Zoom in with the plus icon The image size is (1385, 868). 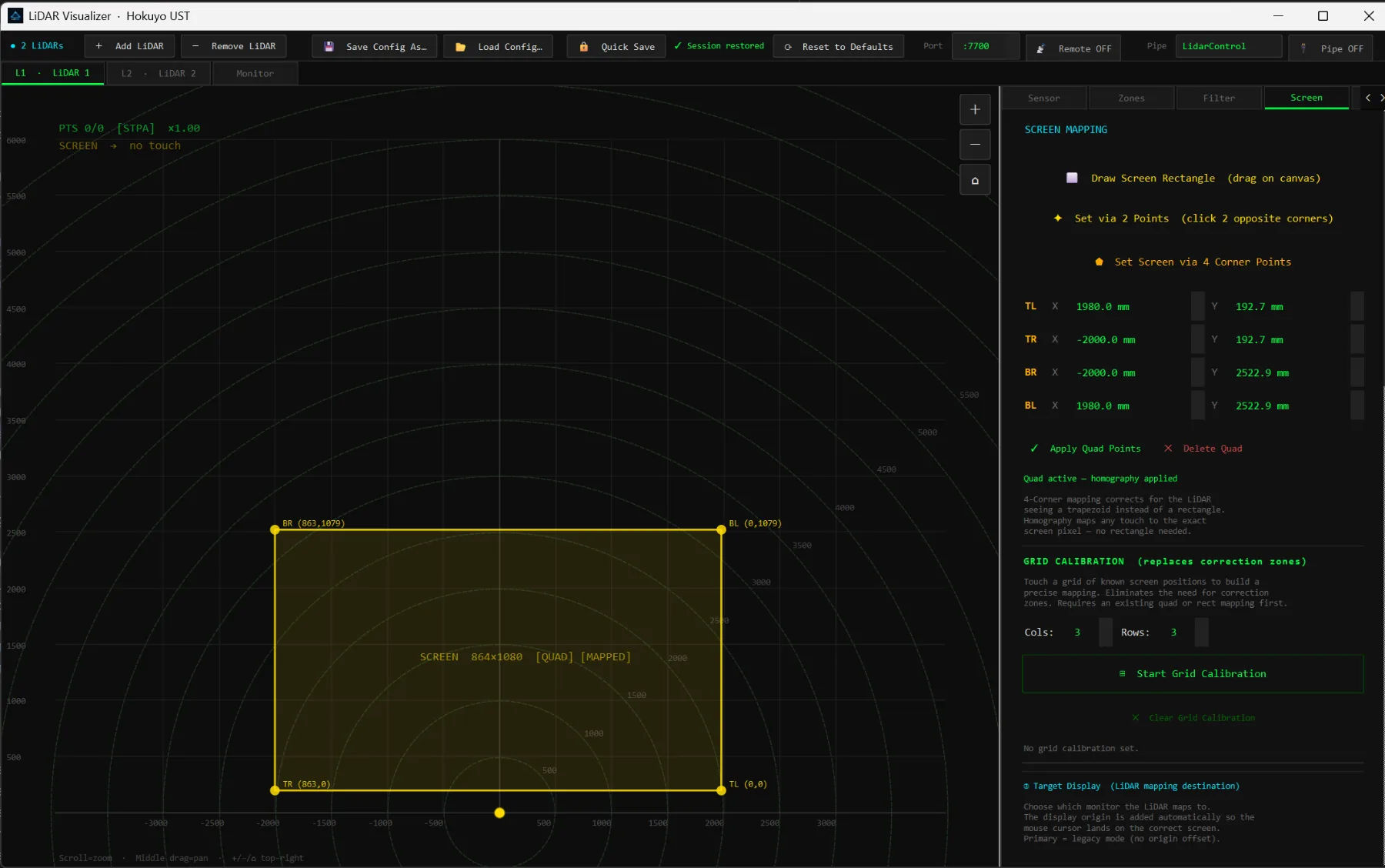[x=975, y=109]
